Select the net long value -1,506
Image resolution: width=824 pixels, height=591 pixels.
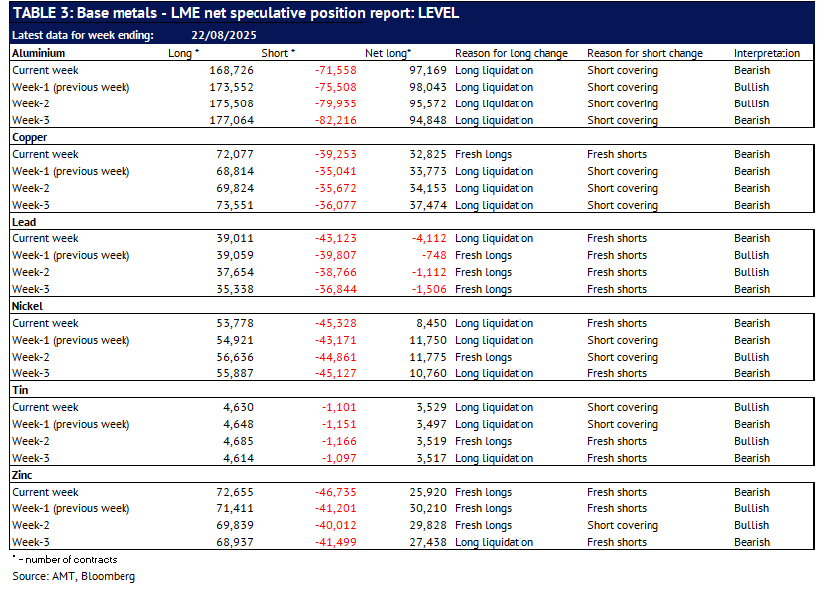tap(429, 289)
